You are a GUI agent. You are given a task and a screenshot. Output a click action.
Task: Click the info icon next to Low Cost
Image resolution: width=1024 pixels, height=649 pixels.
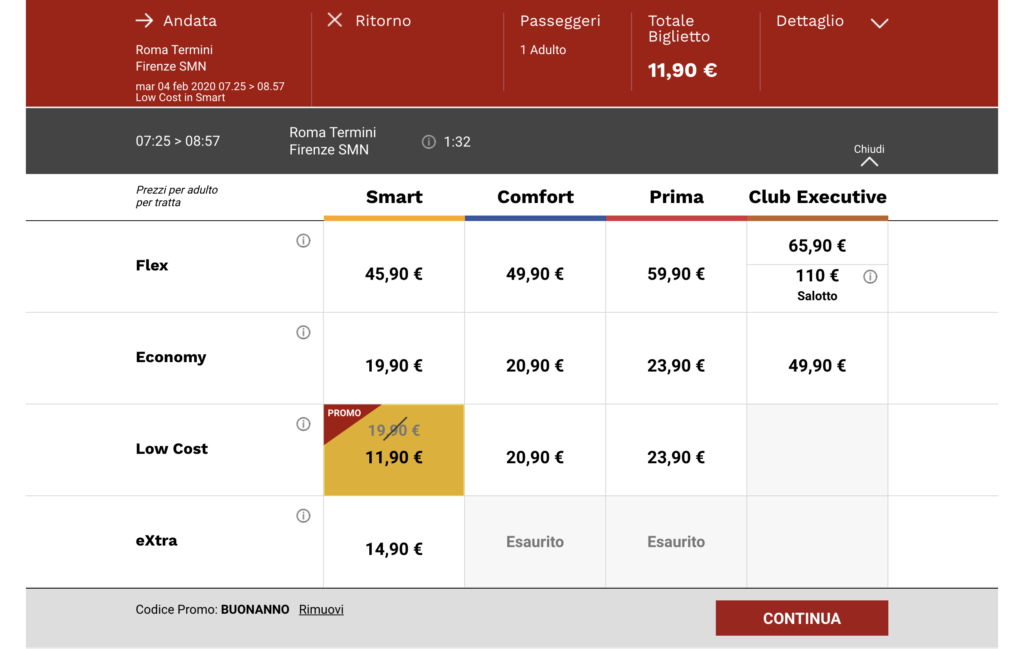(x=303, y=424)
